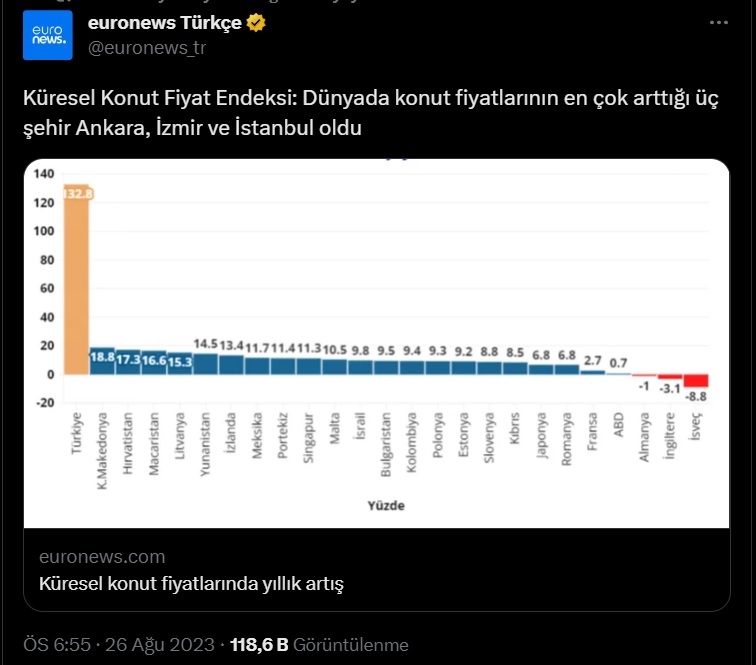Image resolution: width=756 pixels, height=665 pixels.
Task: Open the euronews Türkçe profile avatar
Action: point(48,35)
